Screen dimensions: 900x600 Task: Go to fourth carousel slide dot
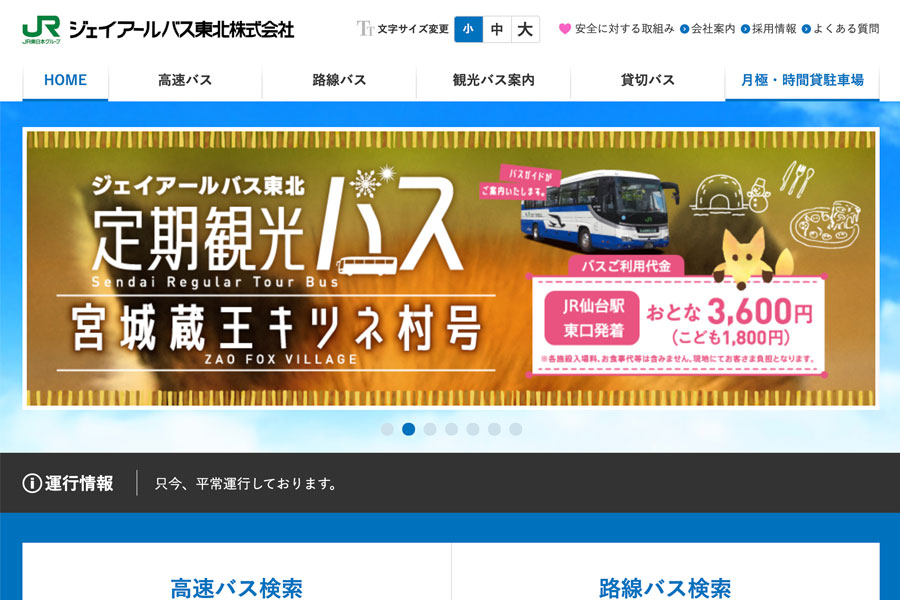pyautogui.click(x=452, y=429)
